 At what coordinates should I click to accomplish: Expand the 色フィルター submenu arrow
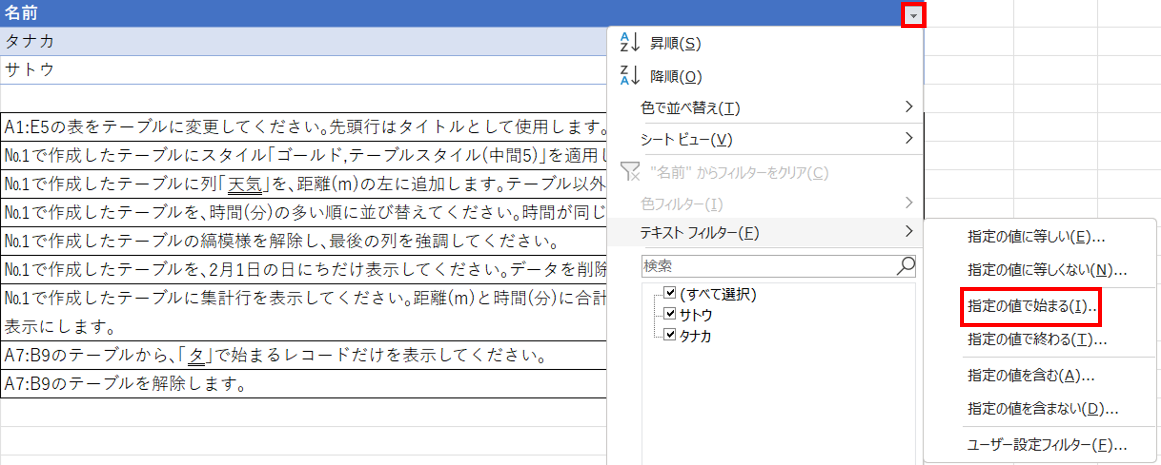click(909, 201)
